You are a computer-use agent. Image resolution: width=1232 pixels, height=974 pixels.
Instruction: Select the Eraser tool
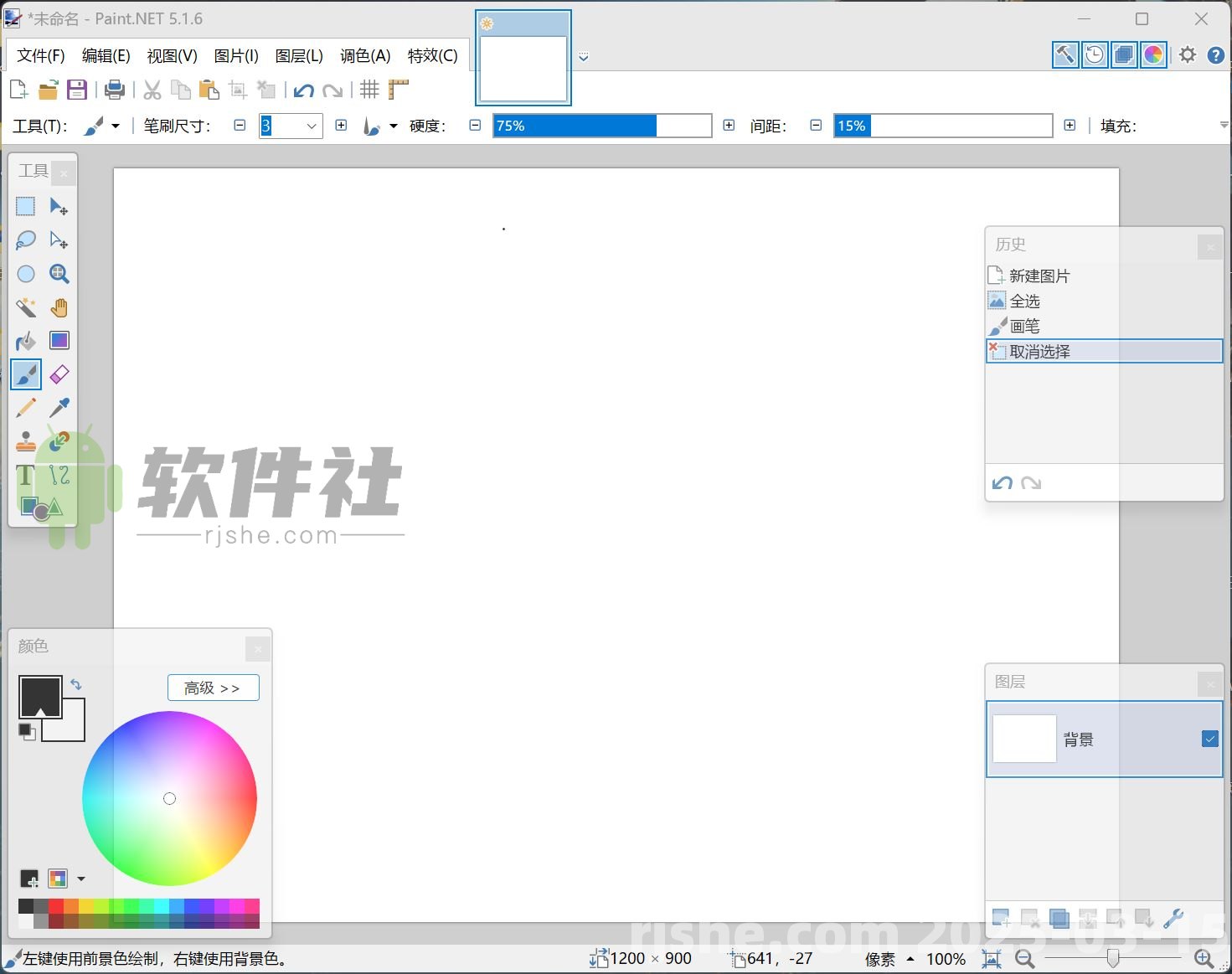59,374
